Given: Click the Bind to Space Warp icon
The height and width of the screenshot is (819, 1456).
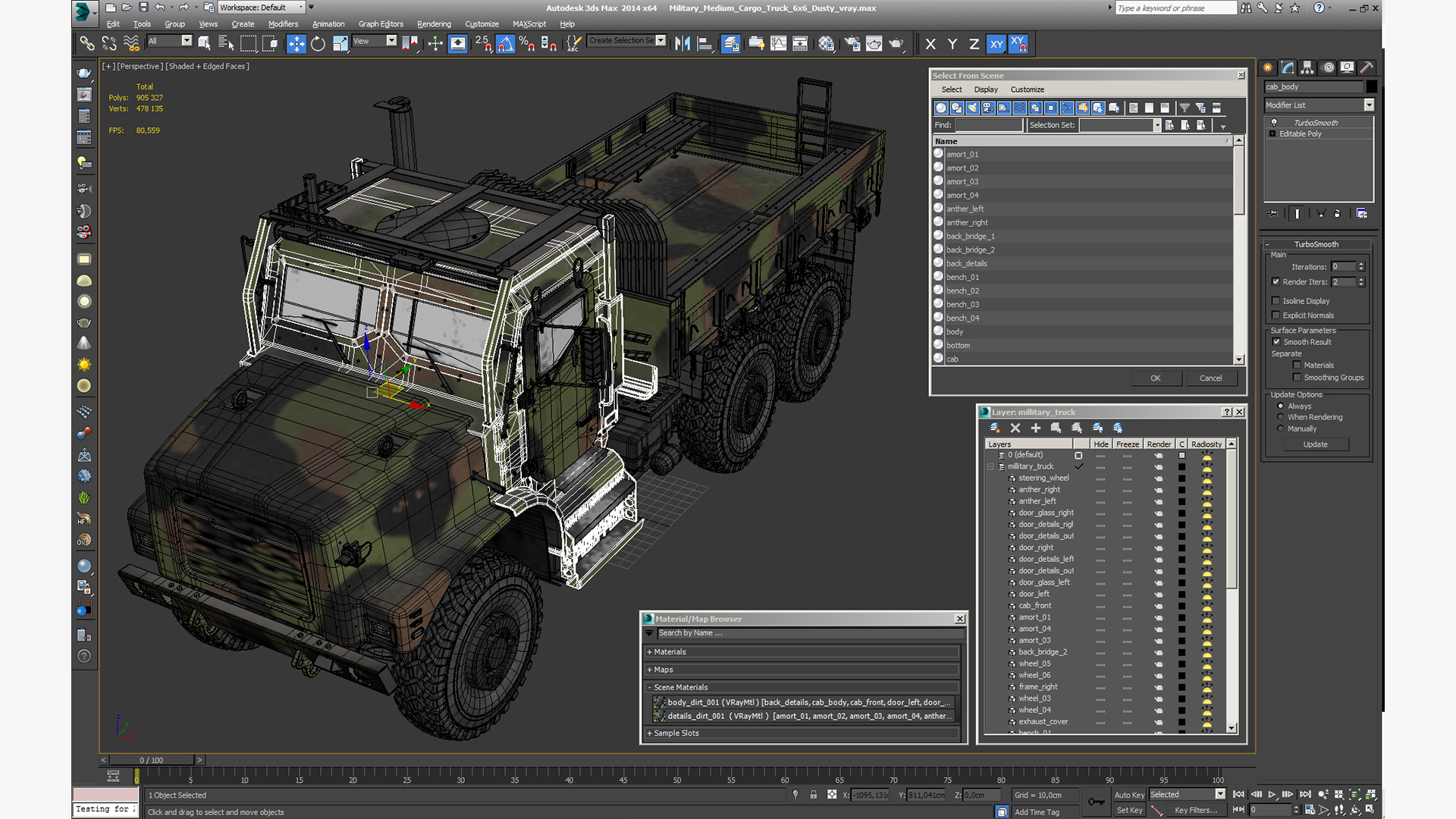Looking at the screenshot, I should click(131, 44).
